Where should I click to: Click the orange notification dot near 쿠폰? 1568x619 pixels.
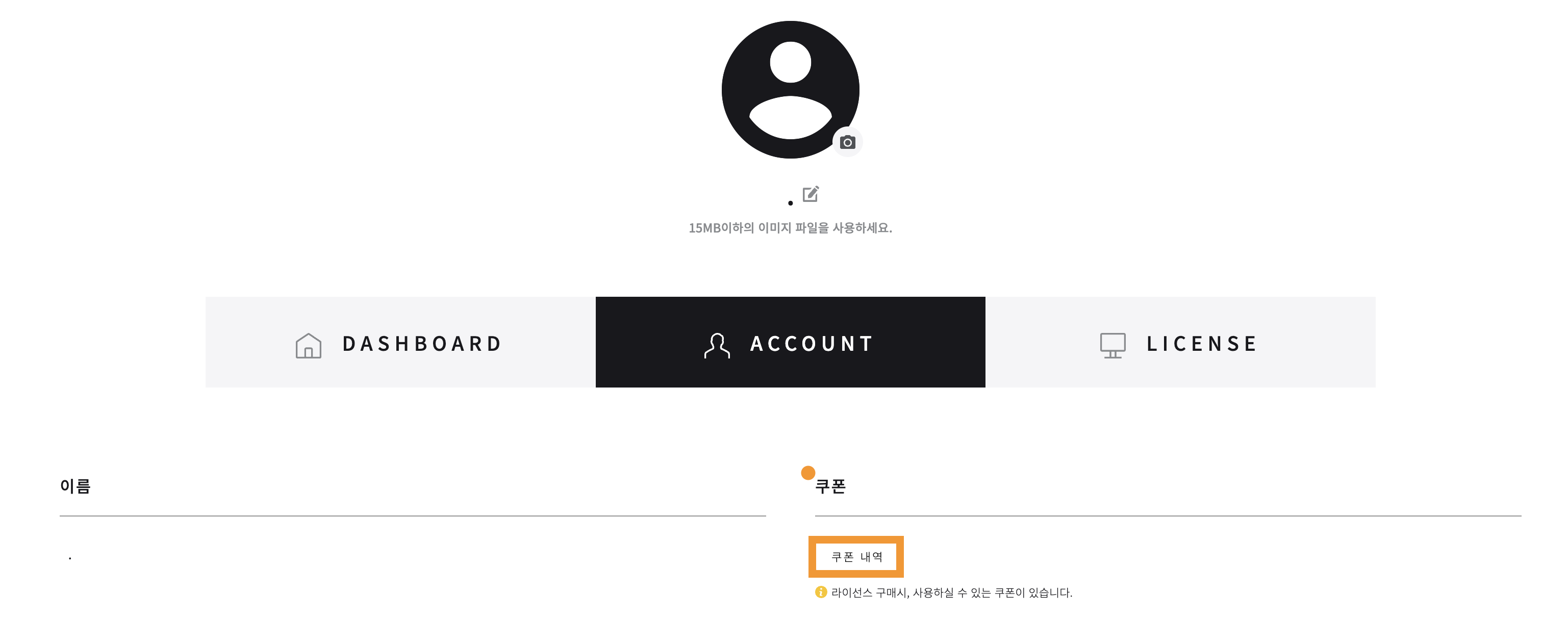(x=808, y=472)
